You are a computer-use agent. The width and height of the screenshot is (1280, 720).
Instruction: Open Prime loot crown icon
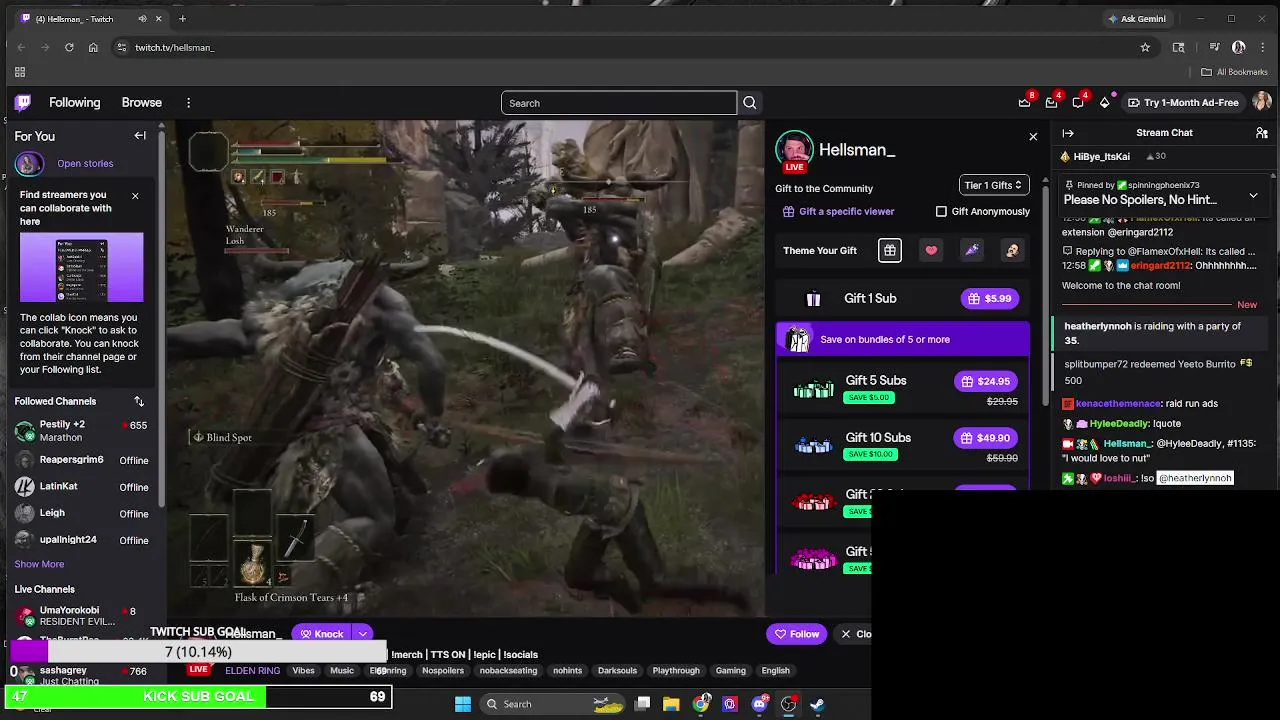[x=1024, y=102]
